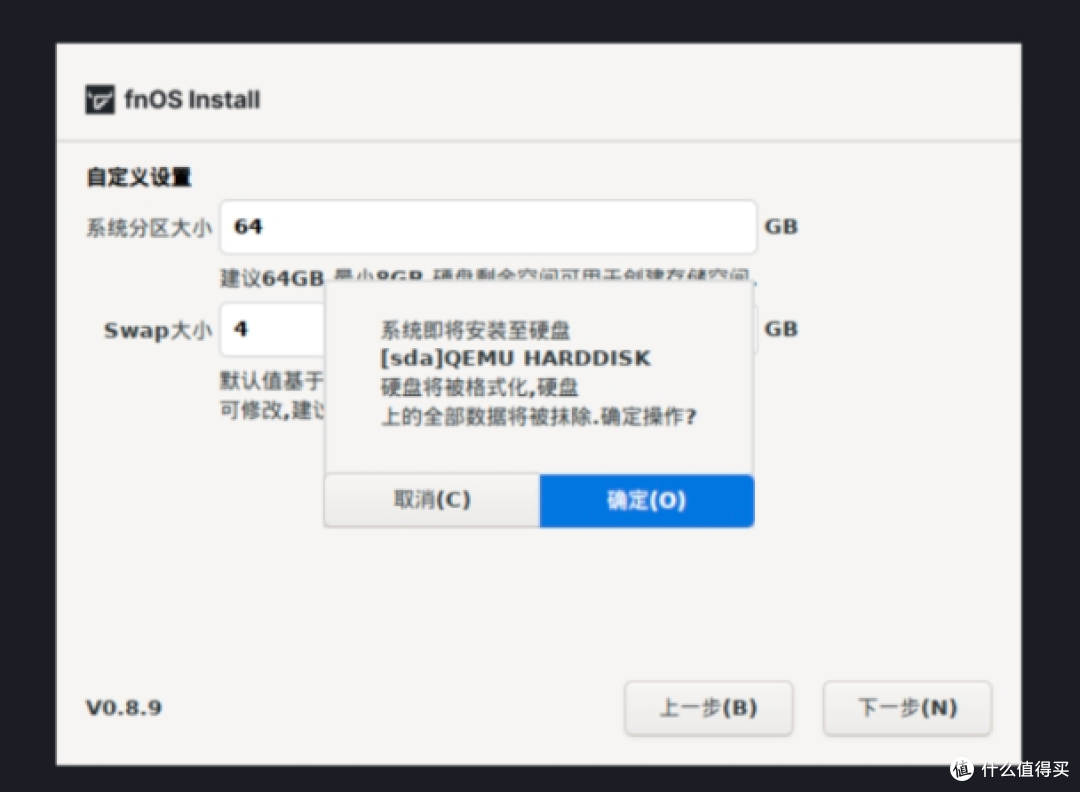
Task: Click the 建议64GB hint text
Action: (x=272, y=278)
